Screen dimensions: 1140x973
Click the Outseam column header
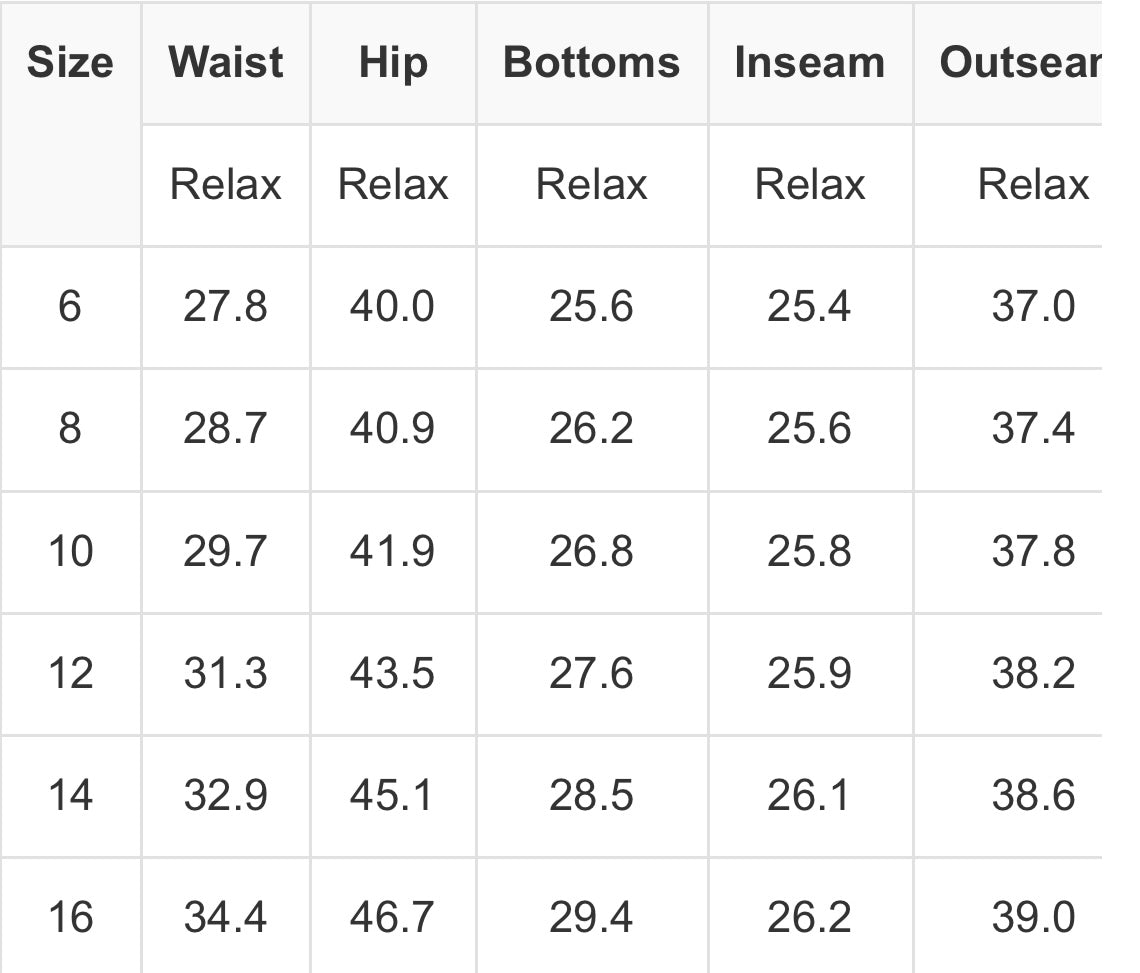[1021, 63]
